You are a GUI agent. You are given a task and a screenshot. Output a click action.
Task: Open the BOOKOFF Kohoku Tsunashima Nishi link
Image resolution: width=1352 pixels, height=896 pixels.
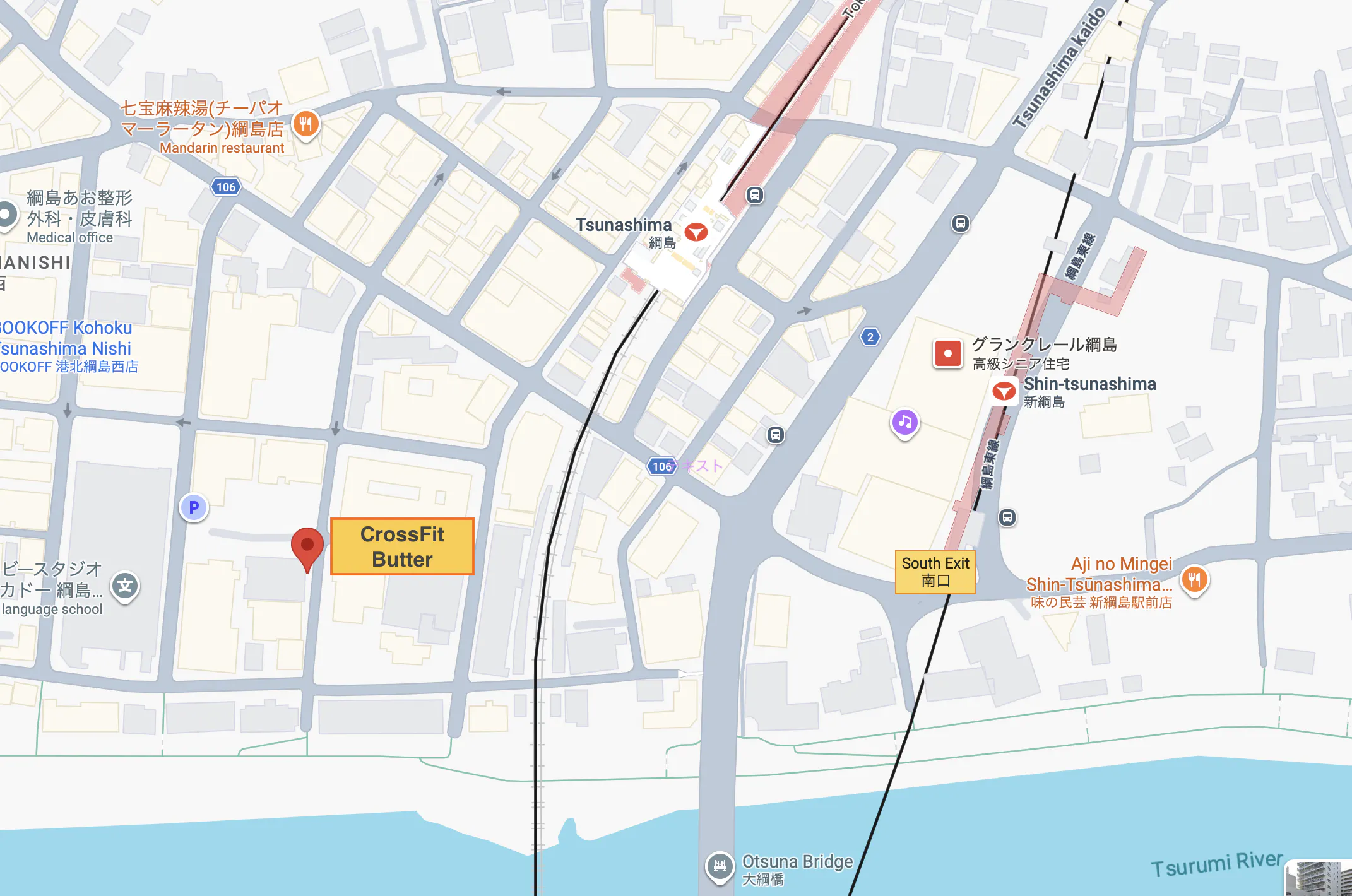66,346
